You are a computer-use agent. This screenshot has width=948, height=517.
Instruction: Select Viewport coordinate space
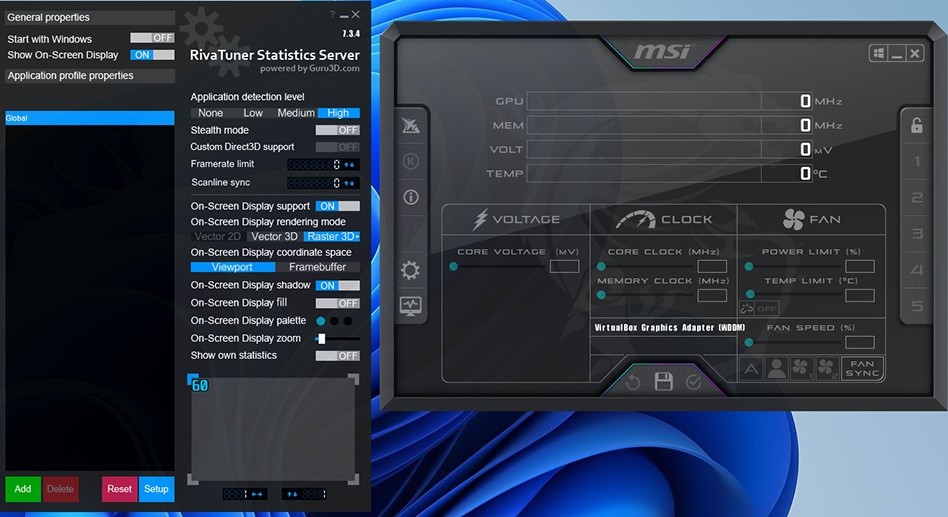click(x=232, y=267)
